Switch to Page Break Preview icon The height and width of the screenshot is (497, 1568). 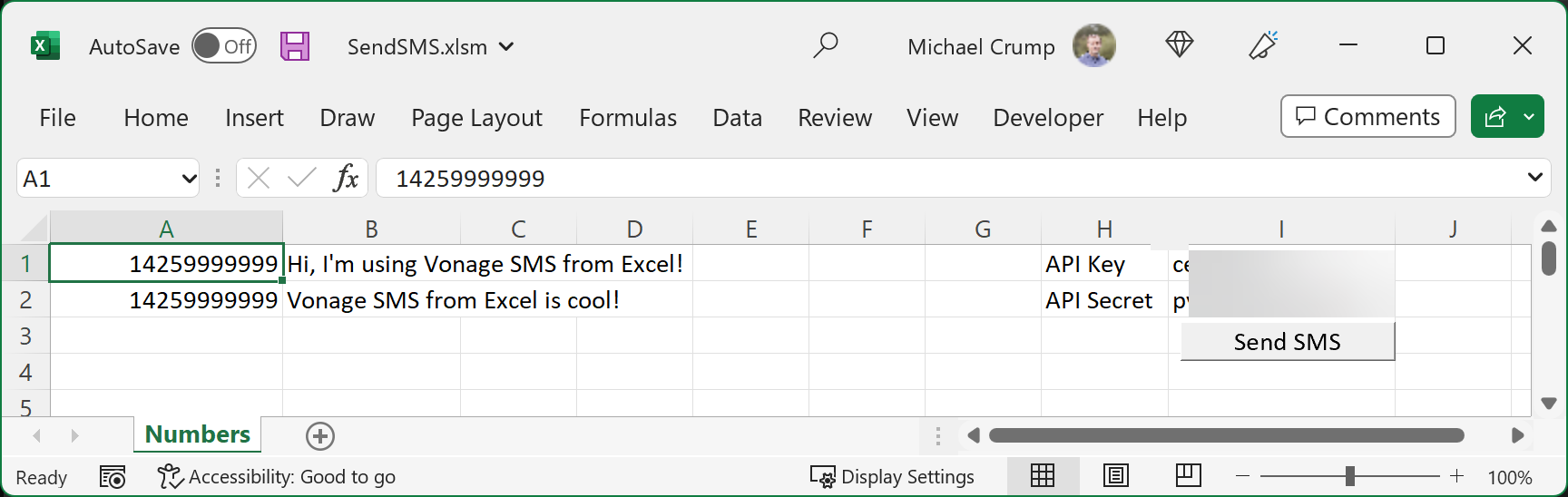1188,475
